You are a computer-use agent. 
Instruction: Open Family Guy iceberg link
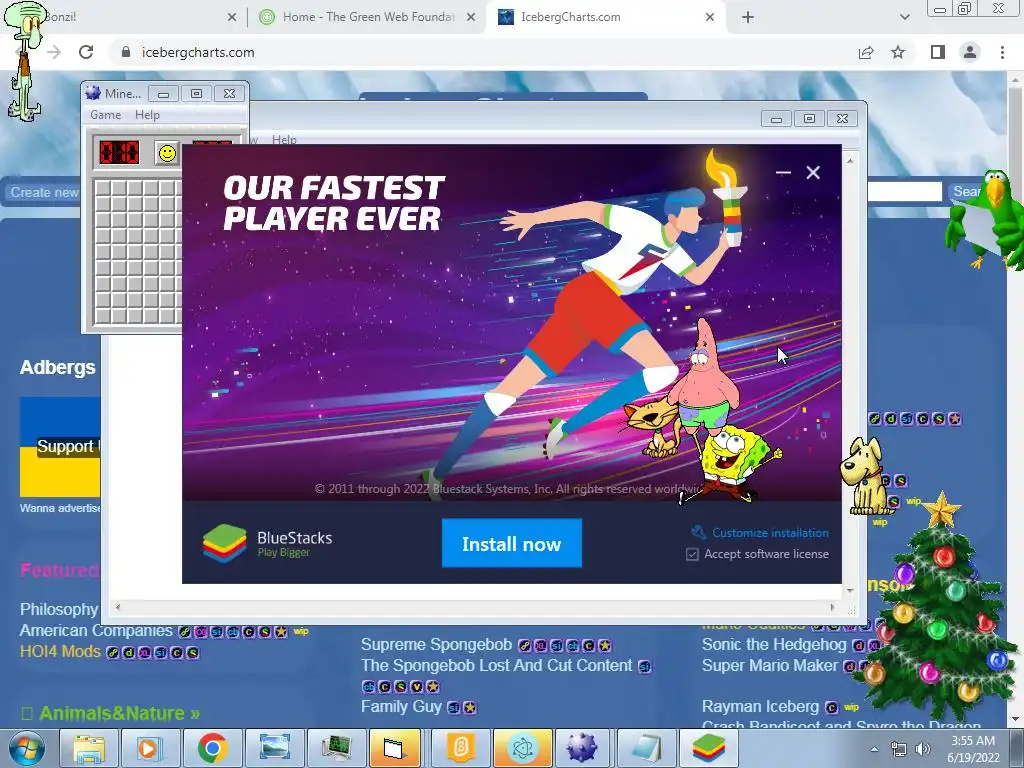click(402, 707)
